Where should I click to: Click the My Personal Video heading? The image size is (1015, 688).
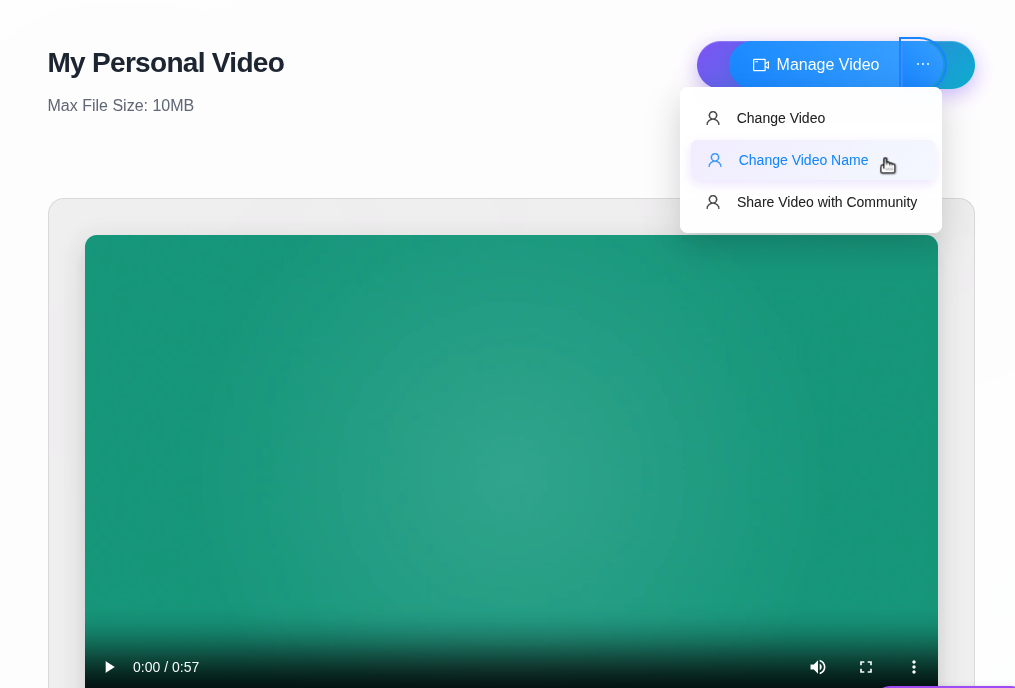(x=166, y=63)
